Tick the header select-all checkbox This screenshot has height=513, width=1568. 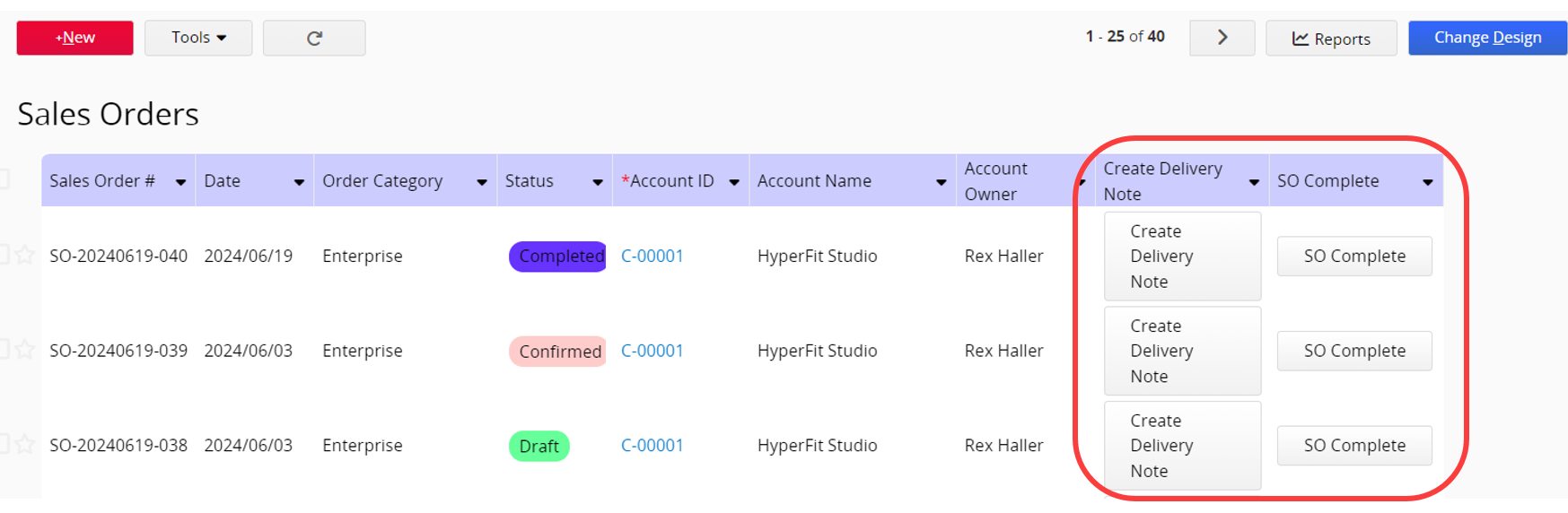coord(4,178)
